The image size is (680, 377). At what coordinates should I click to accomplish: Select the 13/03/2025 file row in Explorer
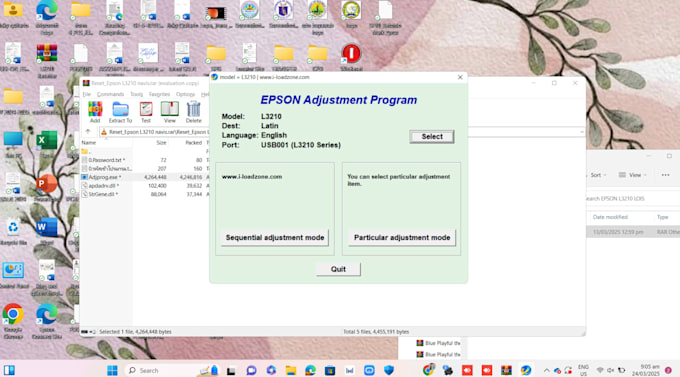[x=634, y=232]
